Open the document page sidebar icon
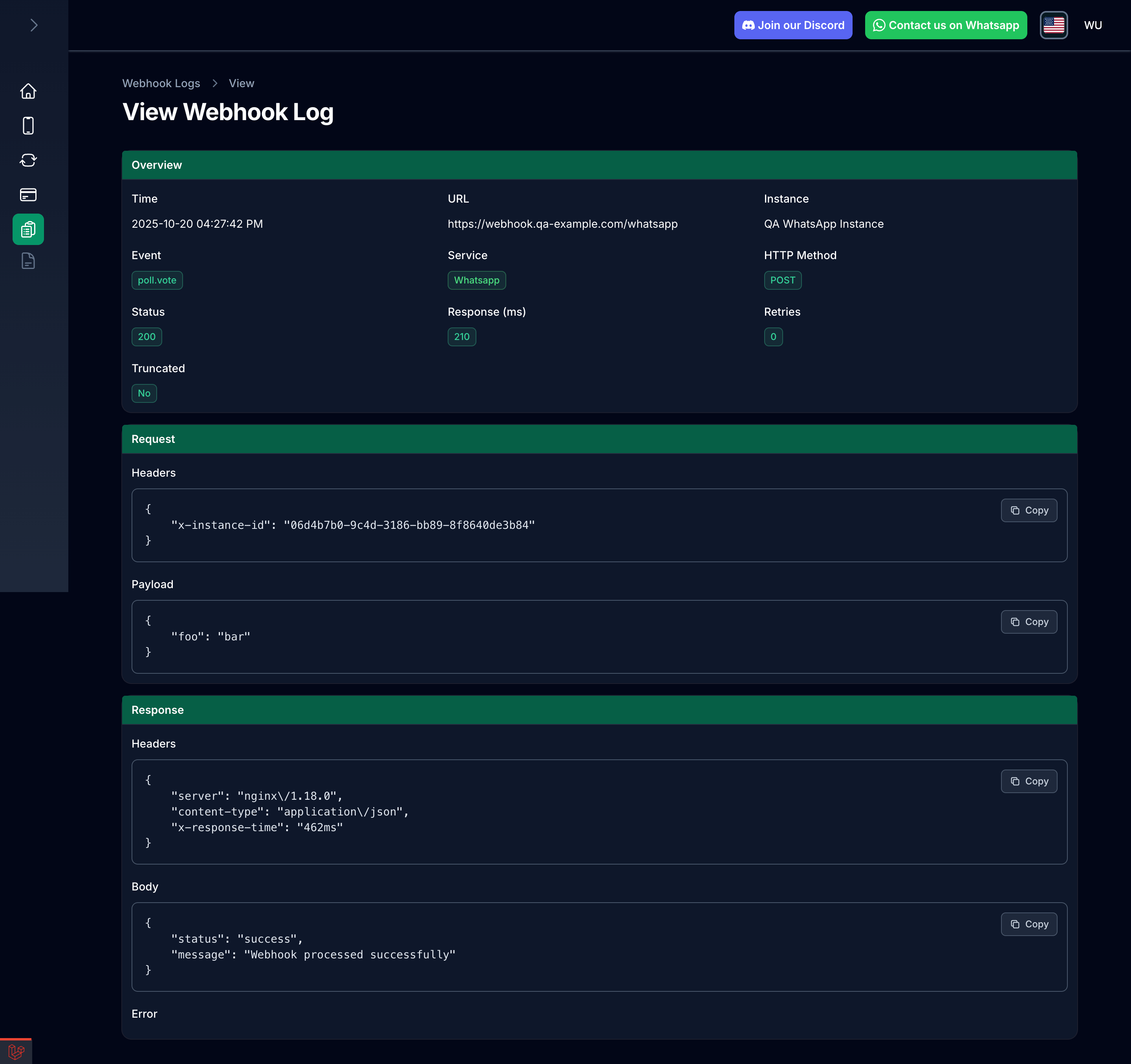The width and height of the screenshot is (1131, 1064). point(28,261)
